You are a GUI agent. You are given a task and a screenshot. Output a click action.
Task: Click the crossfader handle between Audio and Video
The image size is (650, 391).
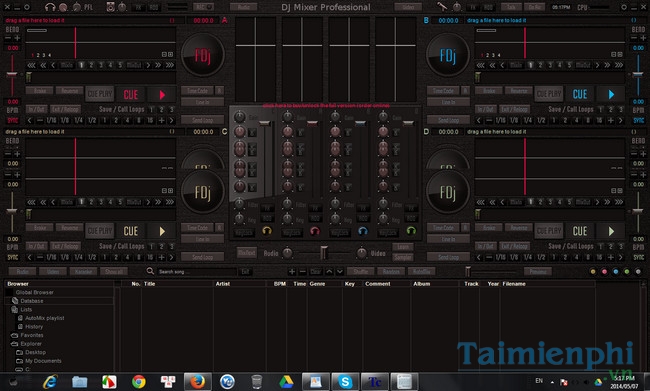(323, 253)
